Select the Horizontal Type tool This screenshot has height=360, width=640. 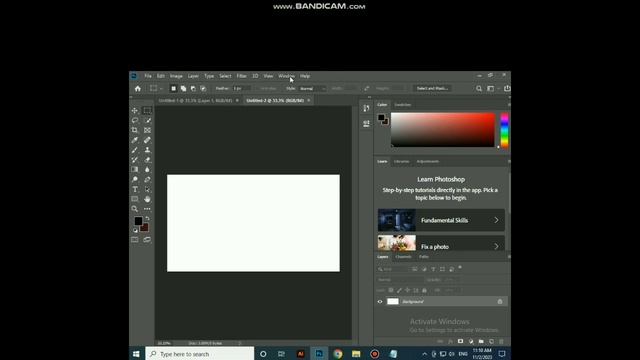coord(135,189)
